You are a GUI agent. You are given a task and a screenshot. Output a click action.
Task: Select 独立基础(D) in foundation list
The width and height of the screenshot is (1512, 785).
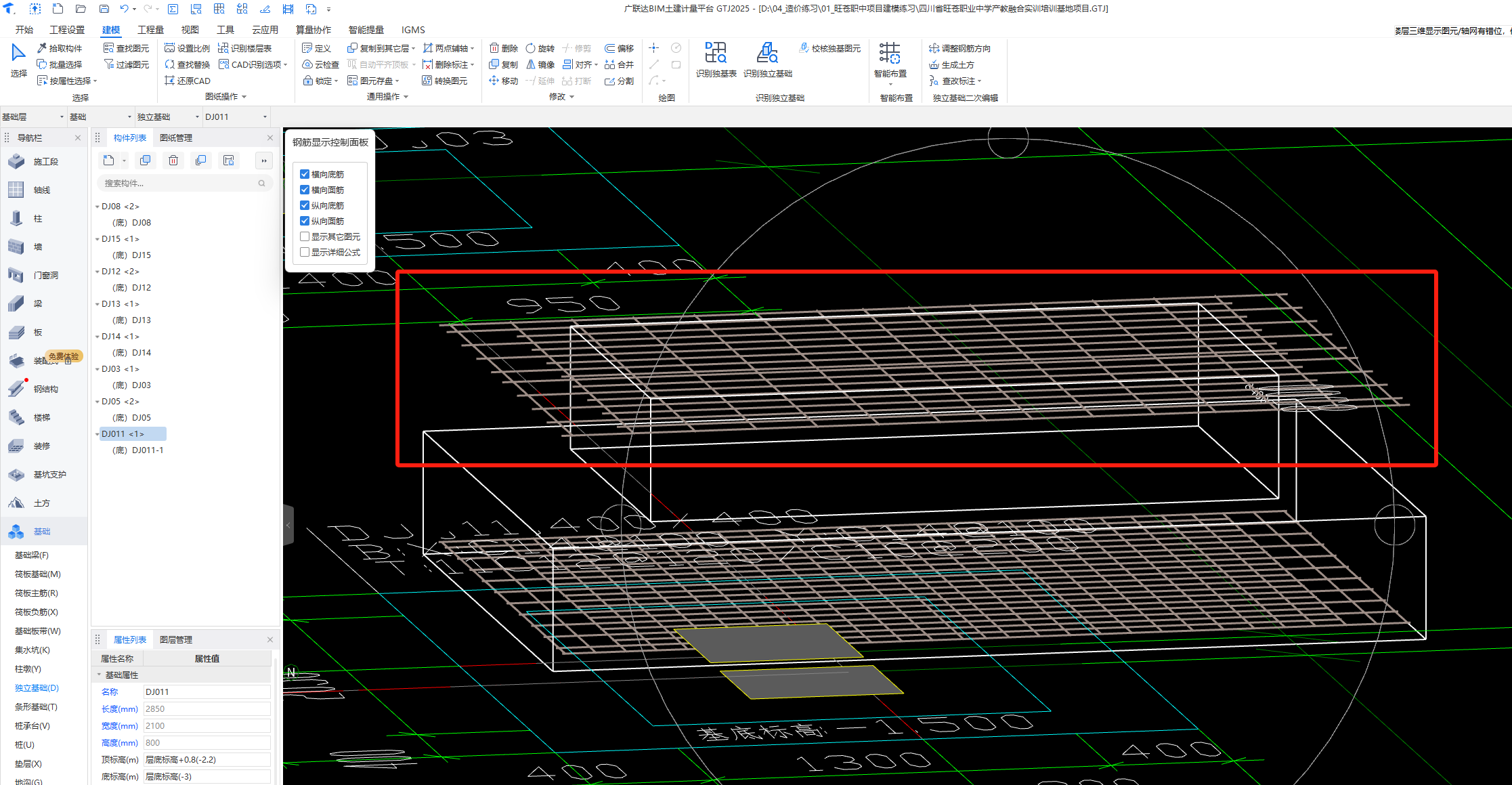[x=37, y=687]
